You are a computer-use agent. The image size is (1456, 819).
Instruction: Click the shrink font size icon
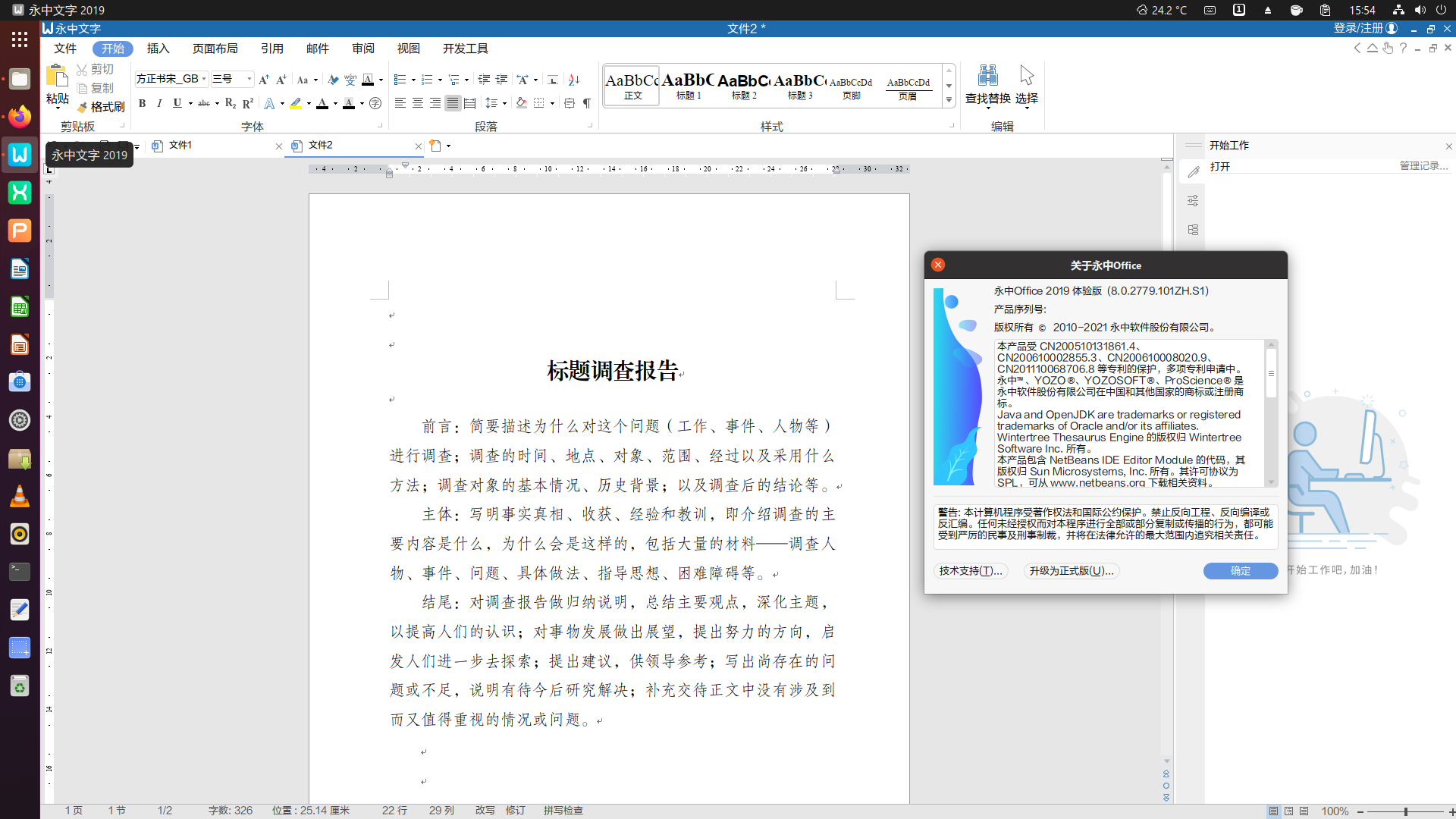[x=281, y=80]
